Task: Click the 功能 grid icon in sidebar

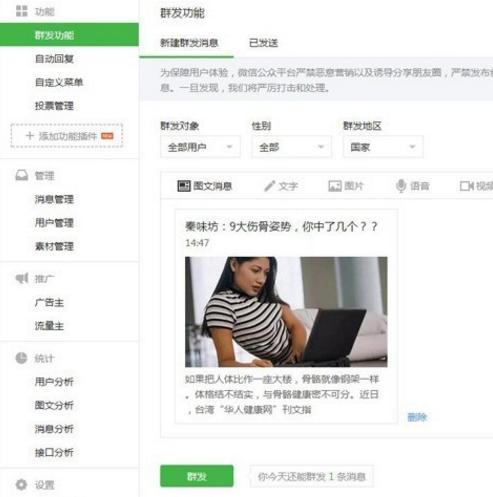Action: (22, 11)
